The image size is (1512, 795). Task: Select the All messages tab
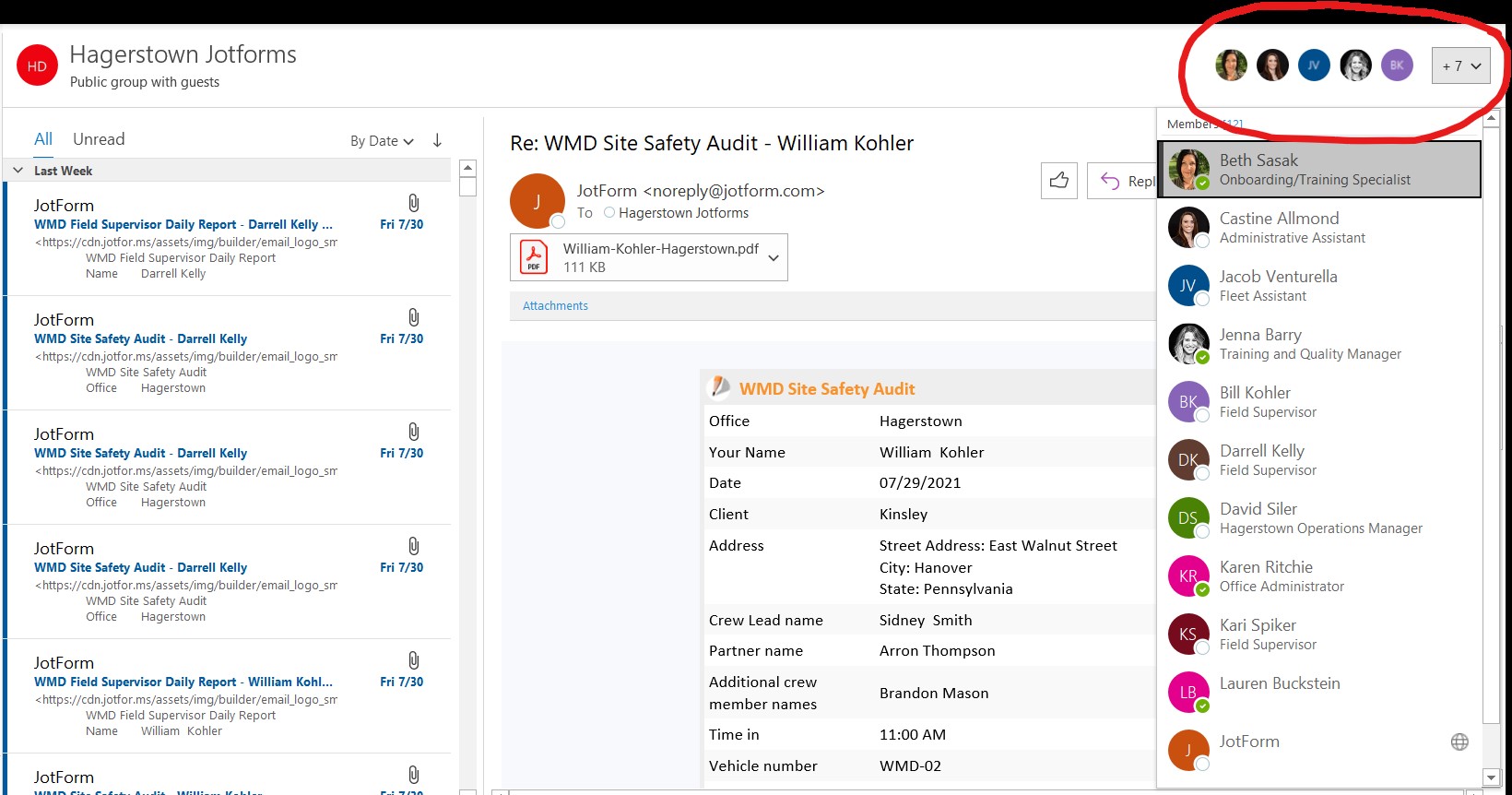tap(43, 139)
